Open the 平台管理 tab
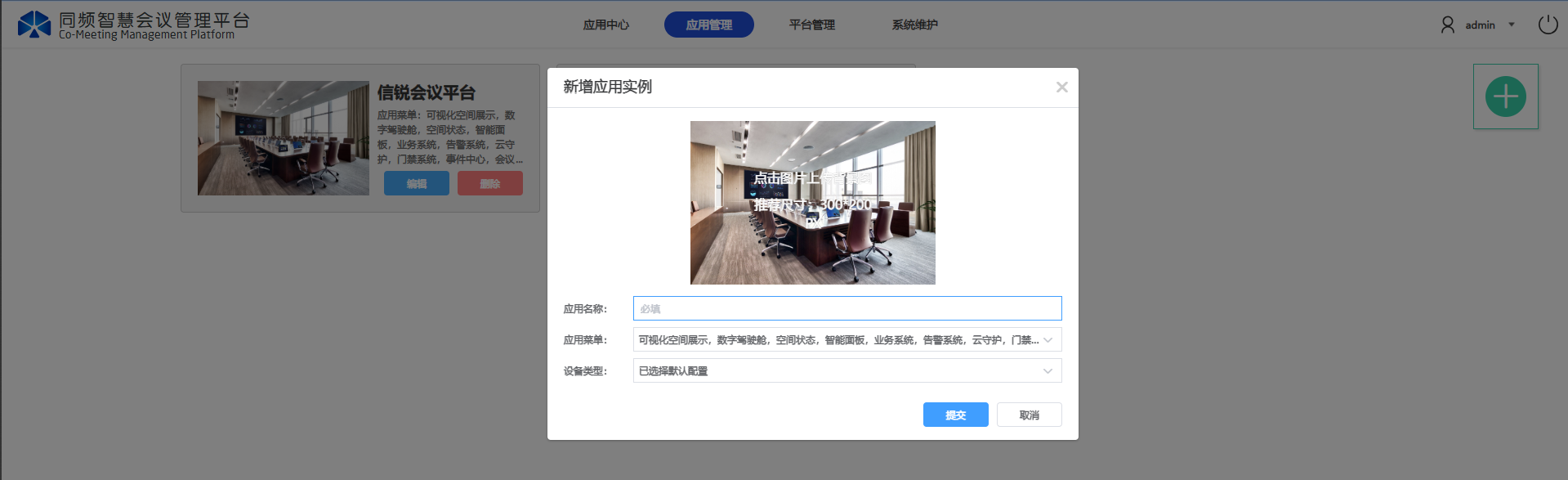The width and height of the screenshot is (1568, 480). pyautogui.click(x=811, y=25)
